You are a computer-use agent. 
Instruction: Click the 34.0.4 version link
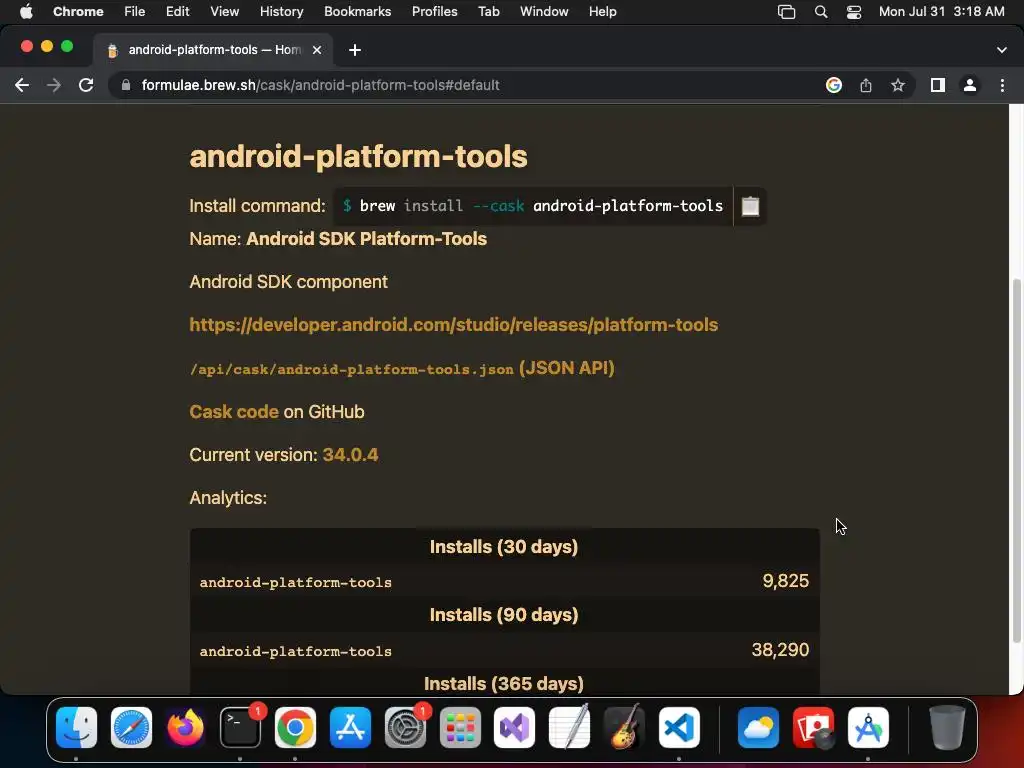(x=350, y=455)
